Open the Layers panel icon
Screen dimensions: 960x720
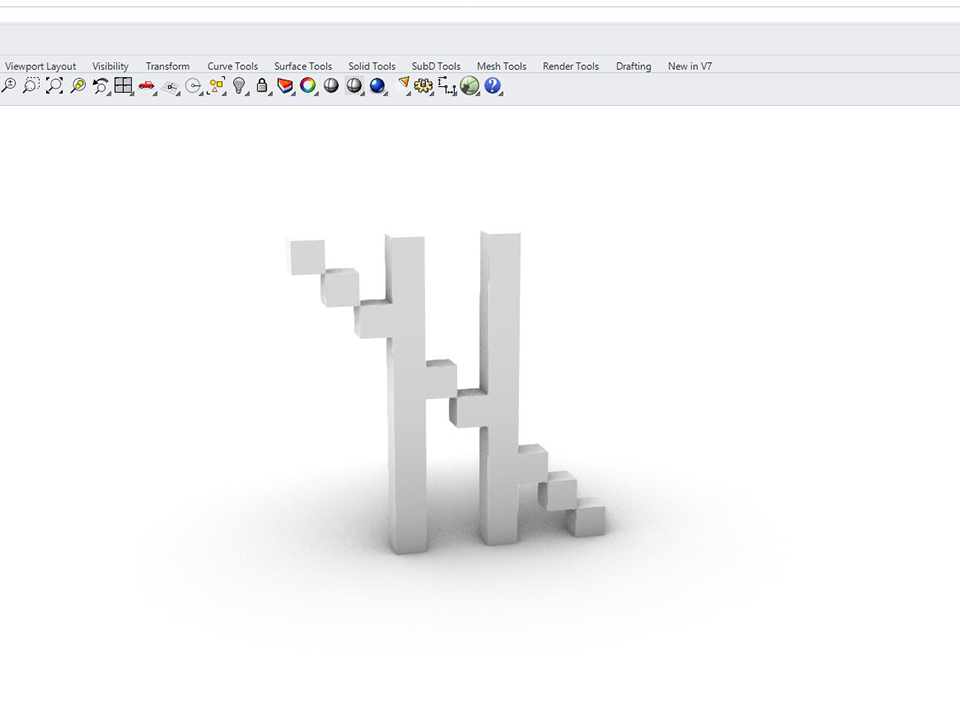coord(285,86)
